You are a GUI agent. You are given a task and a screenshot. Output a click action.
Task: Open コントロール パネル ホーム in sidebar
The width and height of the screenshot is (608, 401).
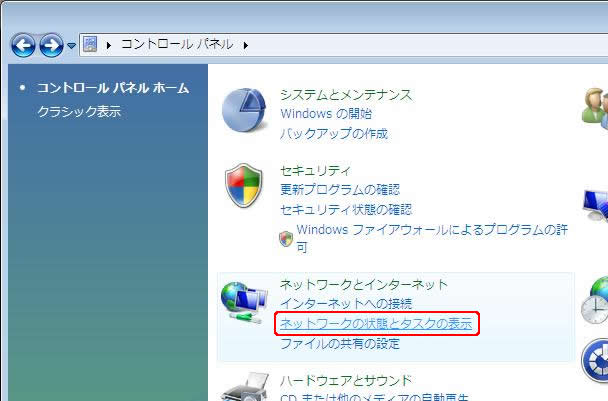(x=113, y=88)
